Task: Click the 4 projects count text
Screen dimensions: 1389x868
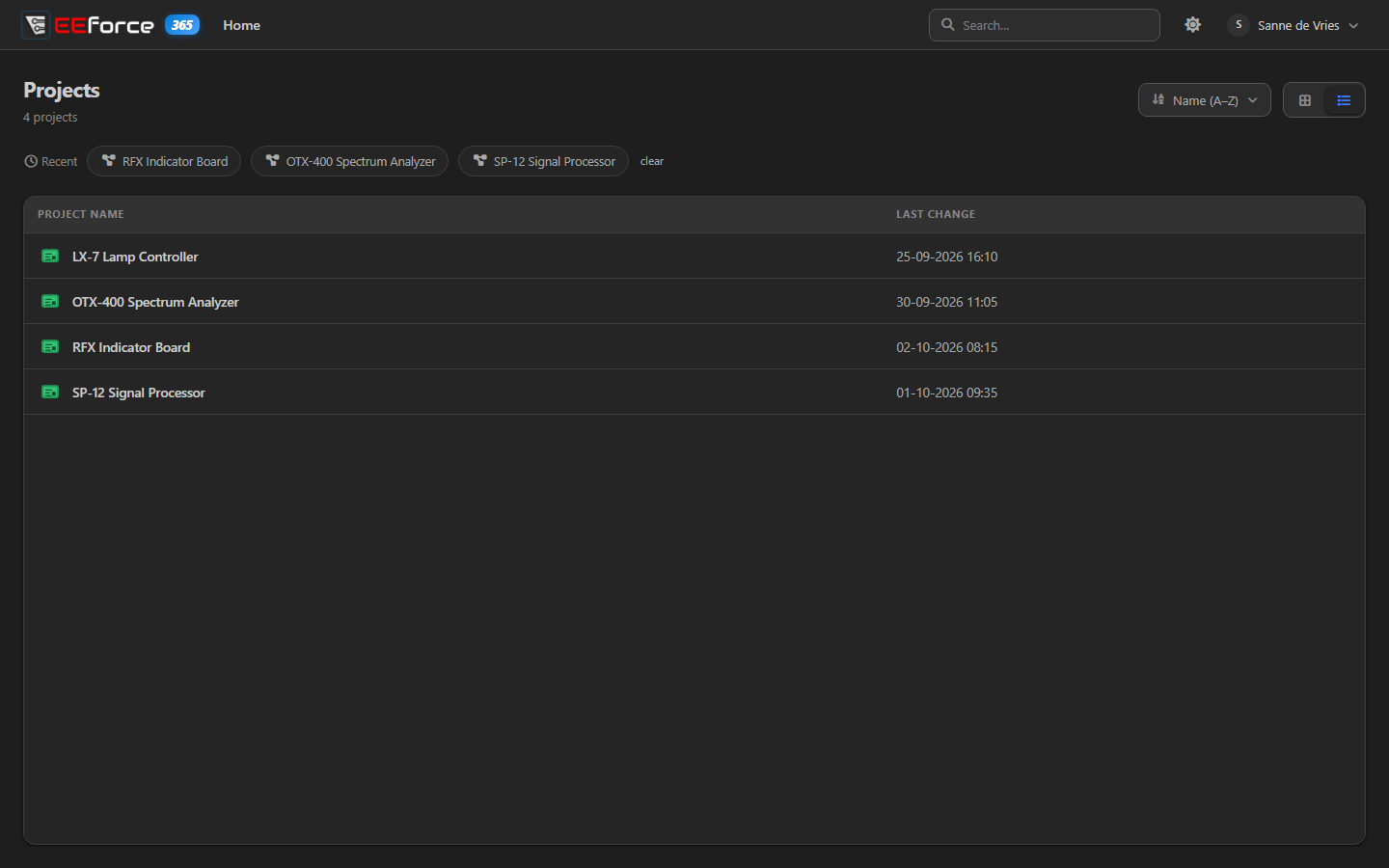Action: click(50, 117)
